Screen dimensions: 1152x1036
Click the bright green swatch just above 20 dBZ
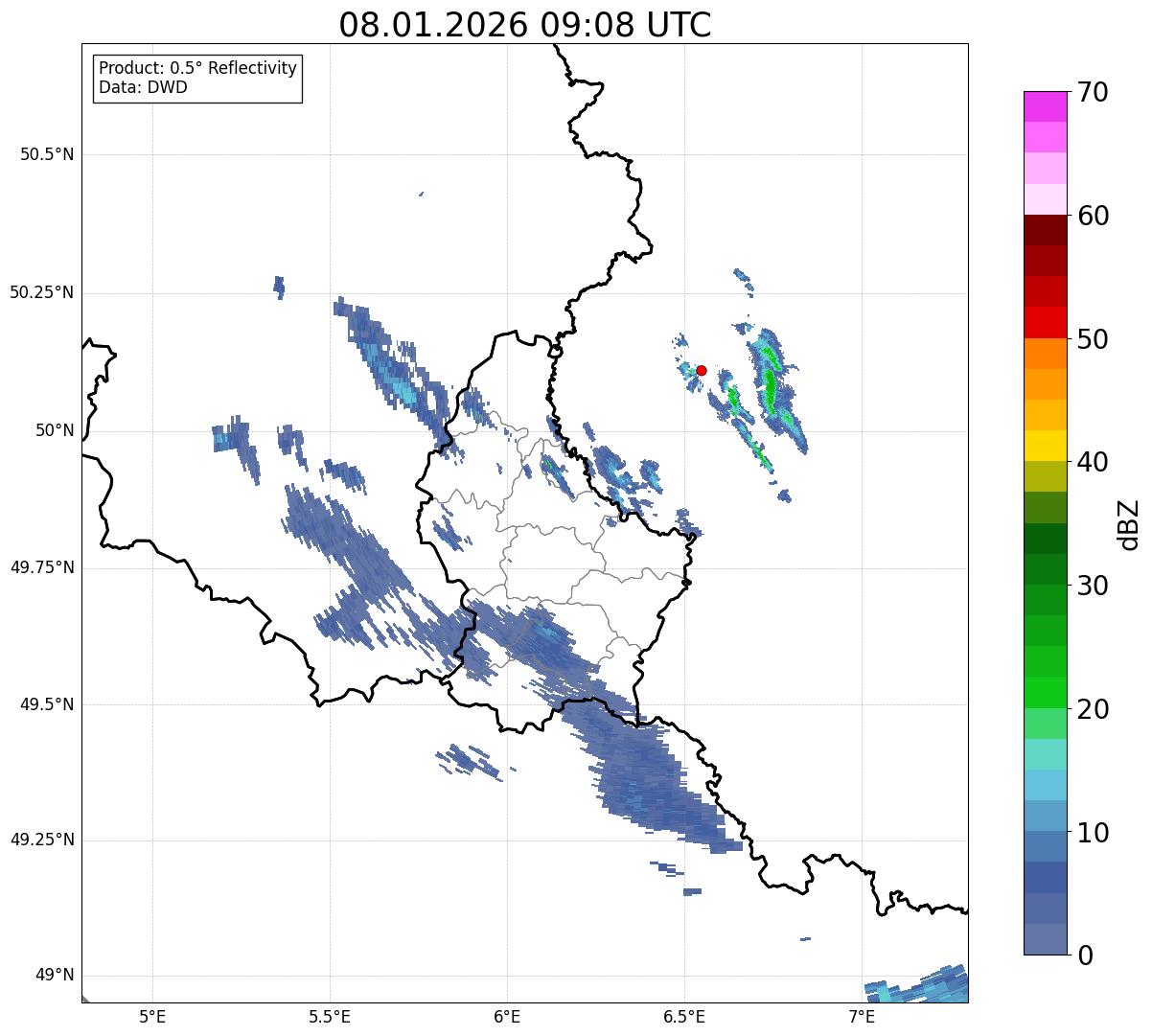click(1045, 692)
